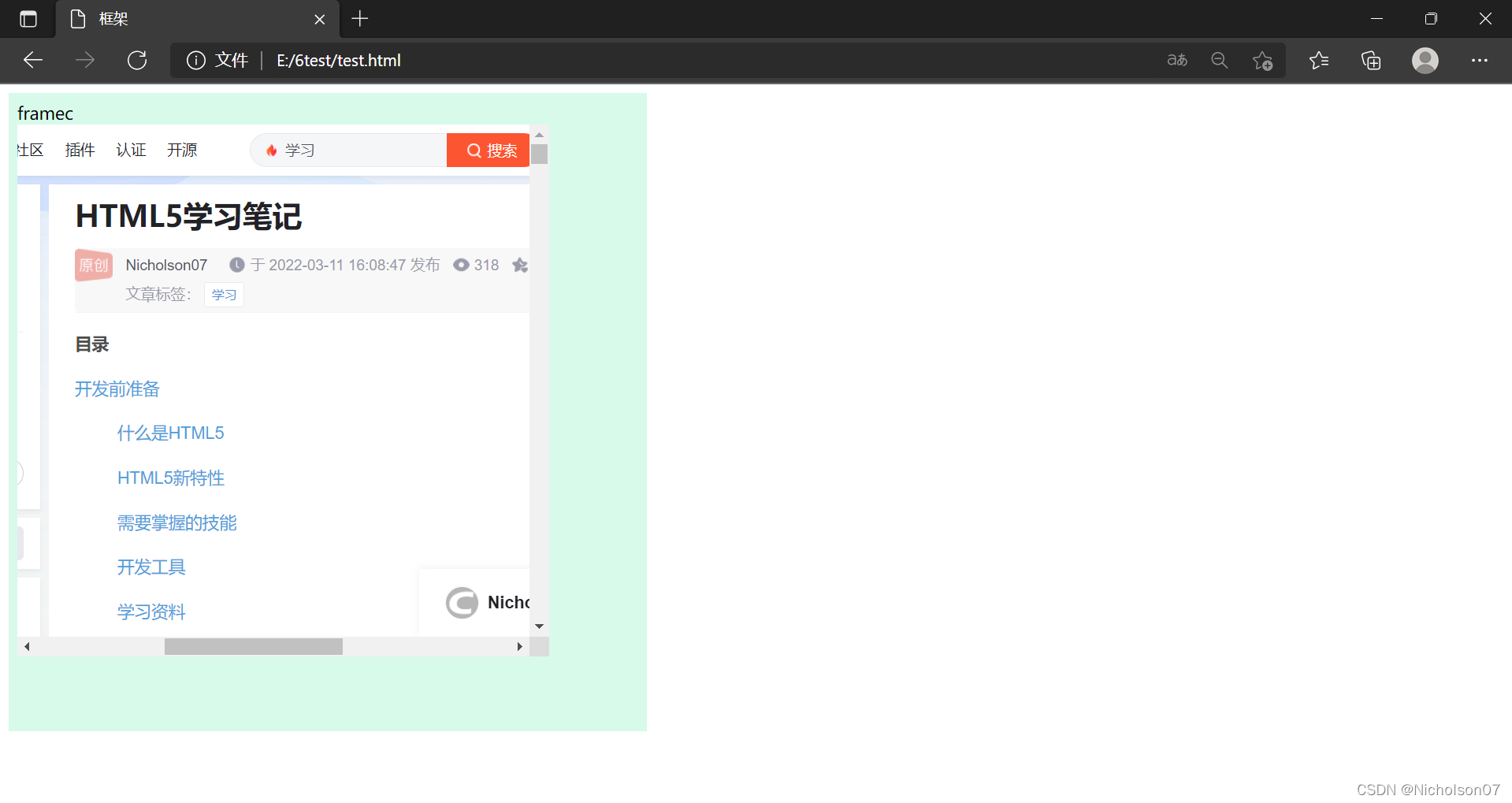View site information icon next to 文件
1512x803 pixels.
point(195,60)
